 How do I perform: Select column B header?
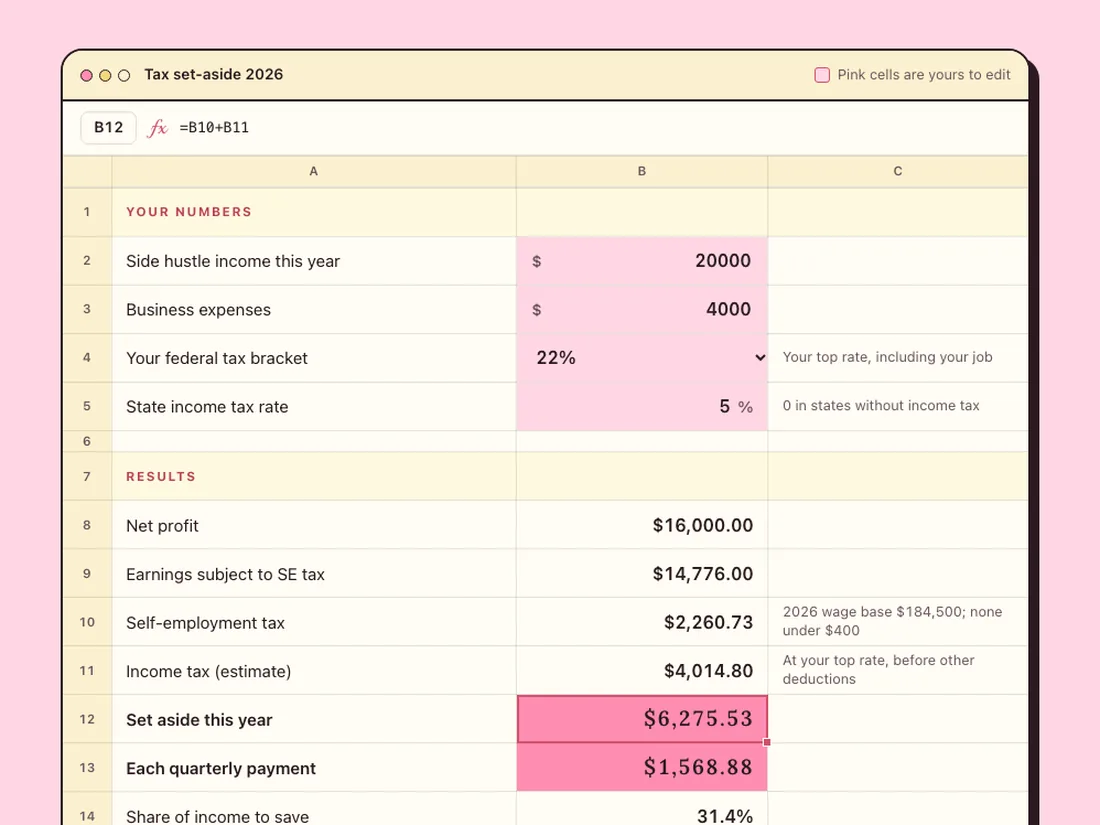pos(642,171)
